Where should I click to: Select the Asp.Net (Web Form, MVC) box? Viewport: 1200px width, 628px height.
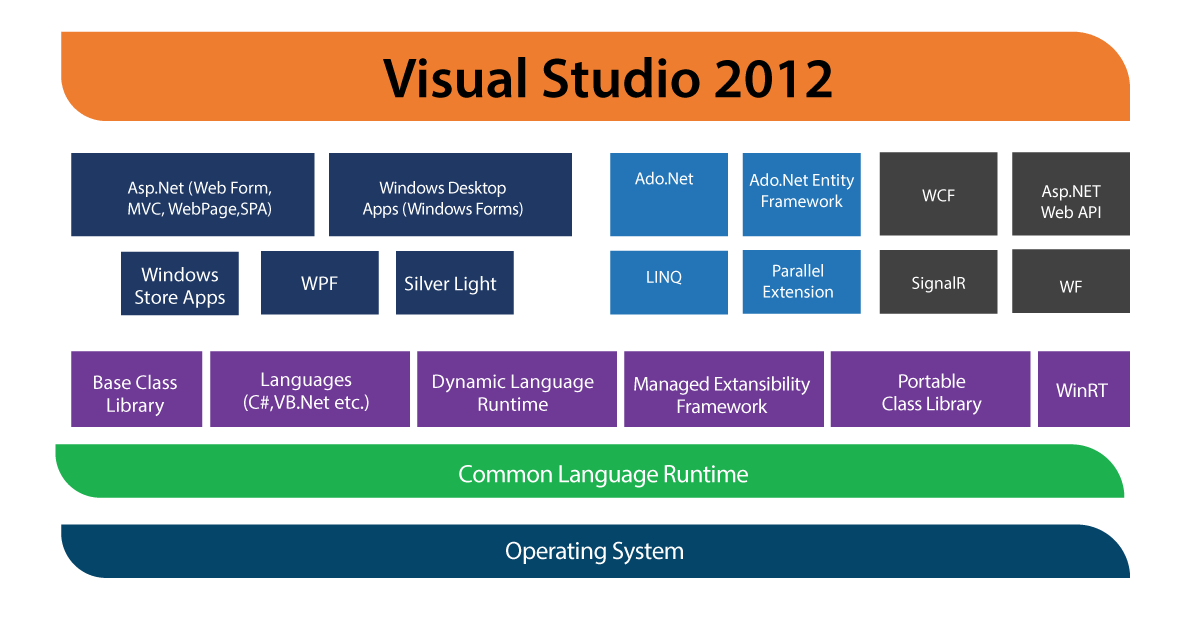tap(193, 194)
